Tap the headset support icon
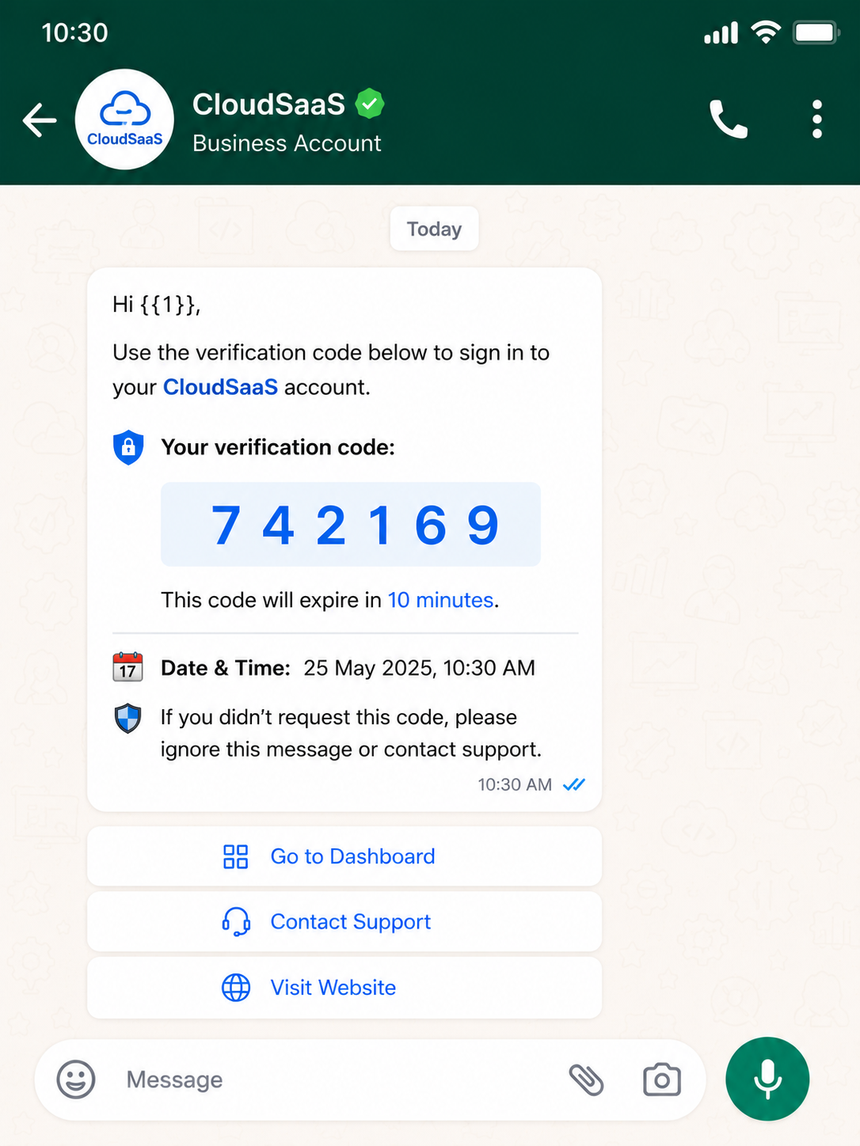Image resolution: width=860 pixels, height=1146 pixels. 236,922
